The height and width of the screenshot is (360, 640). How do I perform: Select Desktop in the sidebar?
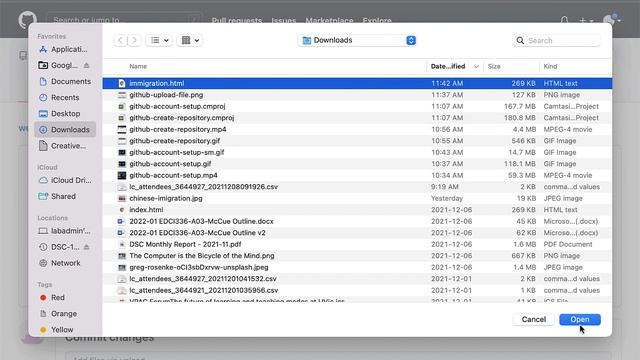(65, 113)
